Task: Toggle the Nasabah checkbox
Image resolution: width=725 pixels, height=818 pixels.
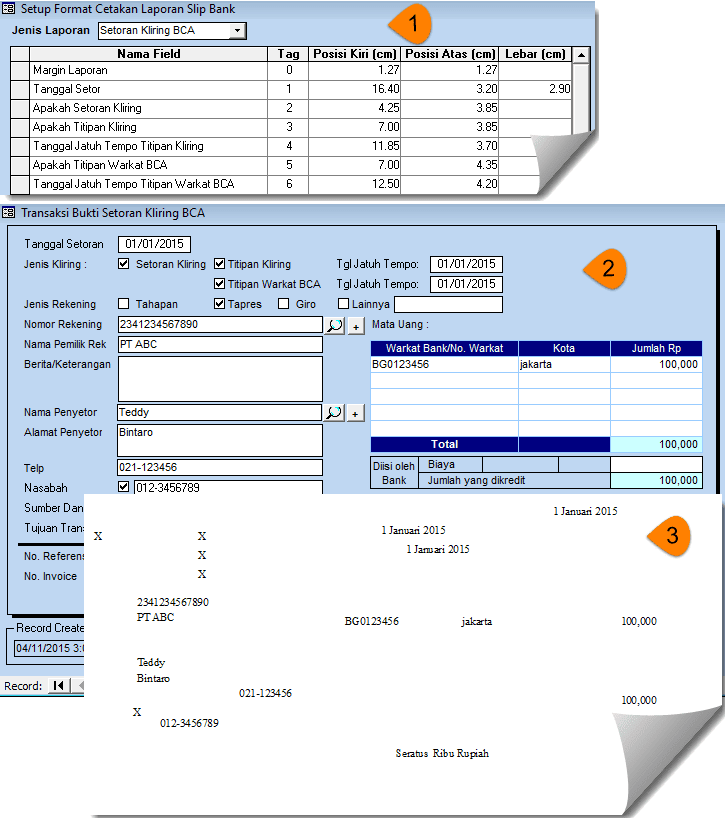Action: click(x=124, y=487)
